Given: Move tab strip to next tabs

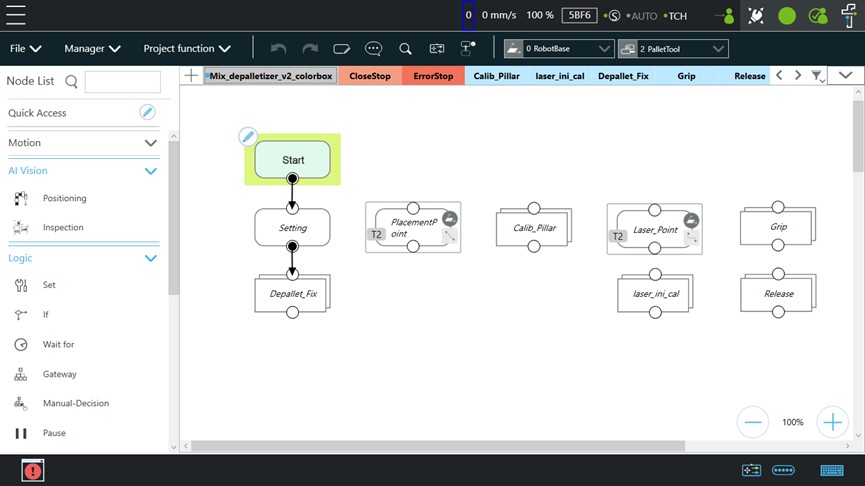Looking at the screenshot, I should tap(798, 76).
